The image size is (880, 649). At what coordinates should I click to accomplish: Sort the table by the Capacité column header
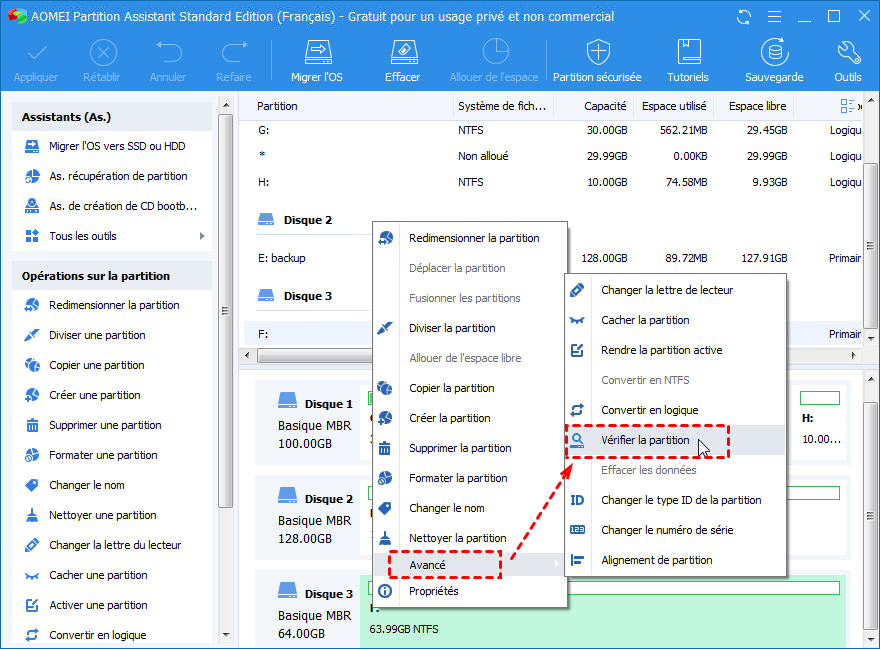pyautogui.click(x=605, y=106)
